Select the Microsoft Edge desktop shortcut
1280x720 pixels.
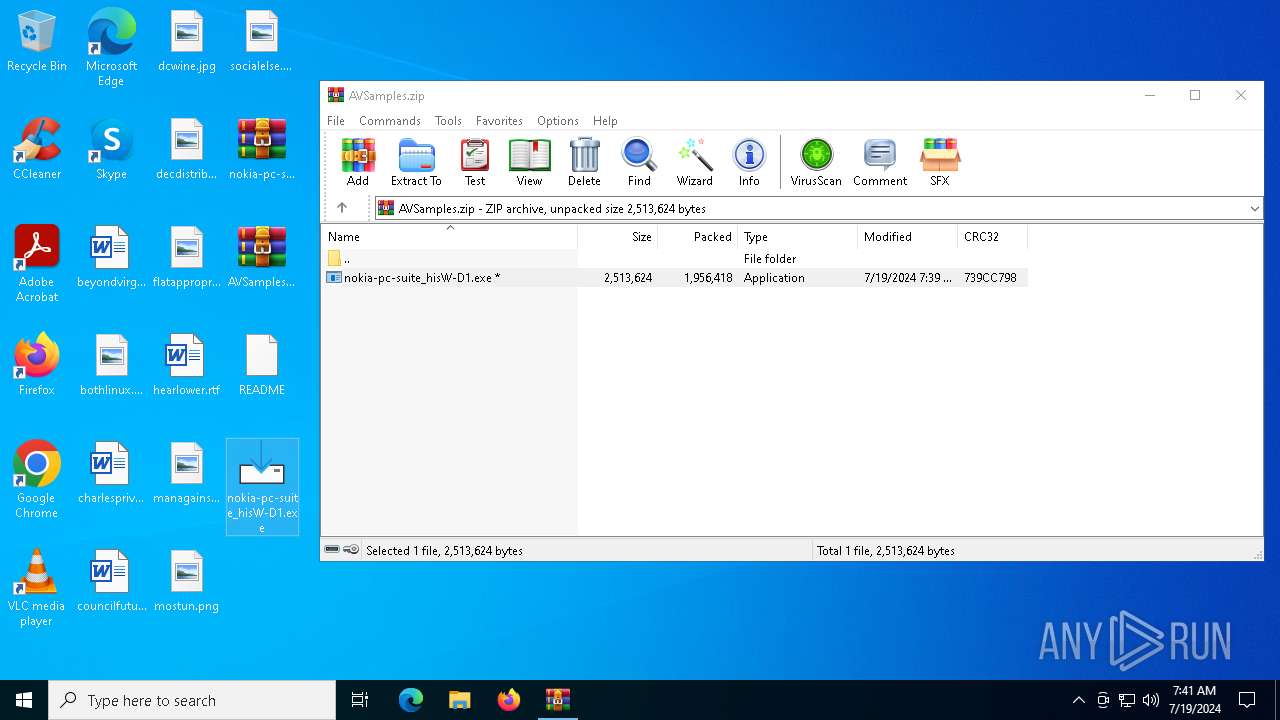111,48
